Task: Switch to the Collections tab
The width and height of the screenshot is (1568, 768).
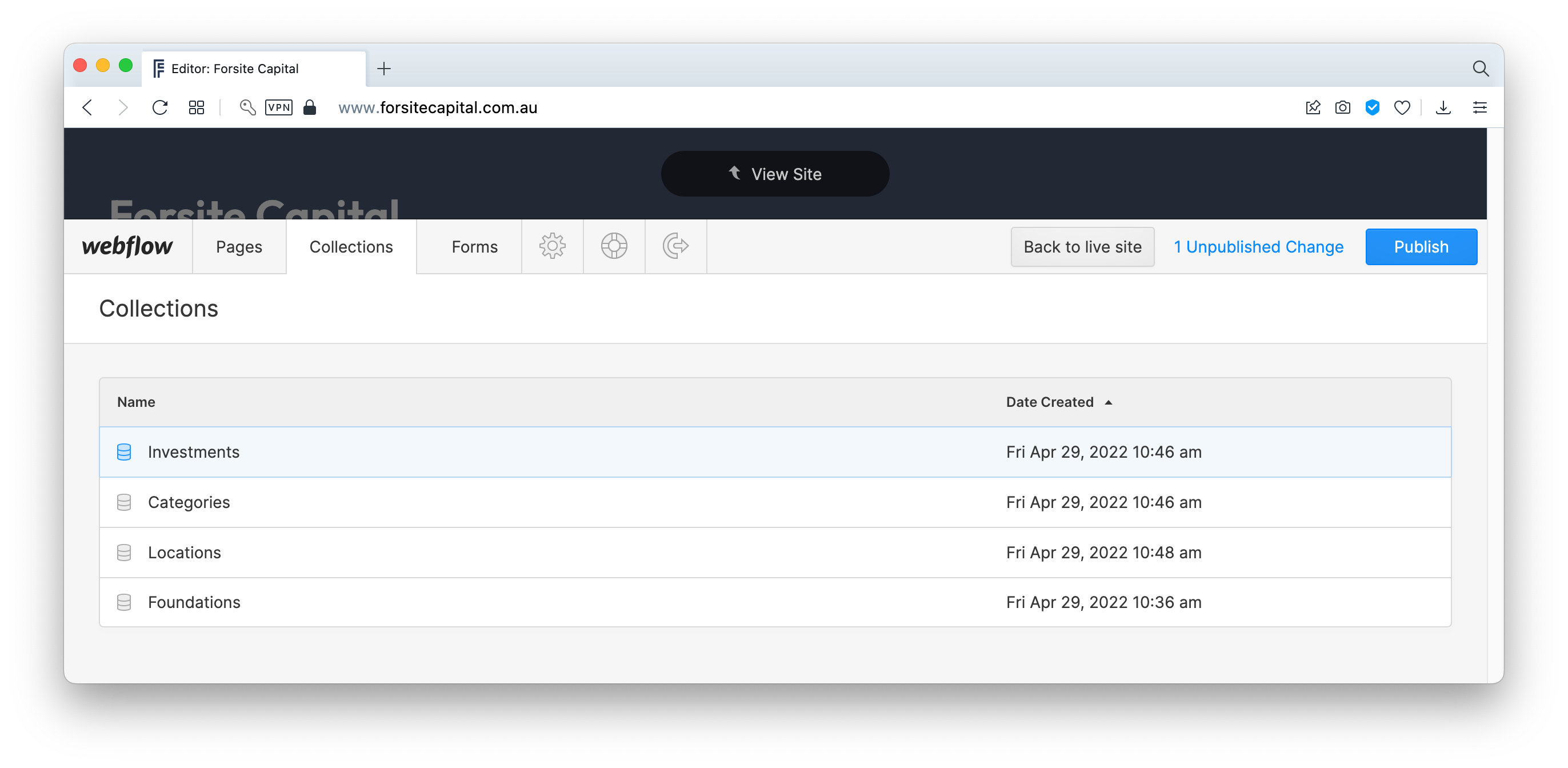Action: click(351, 246)
